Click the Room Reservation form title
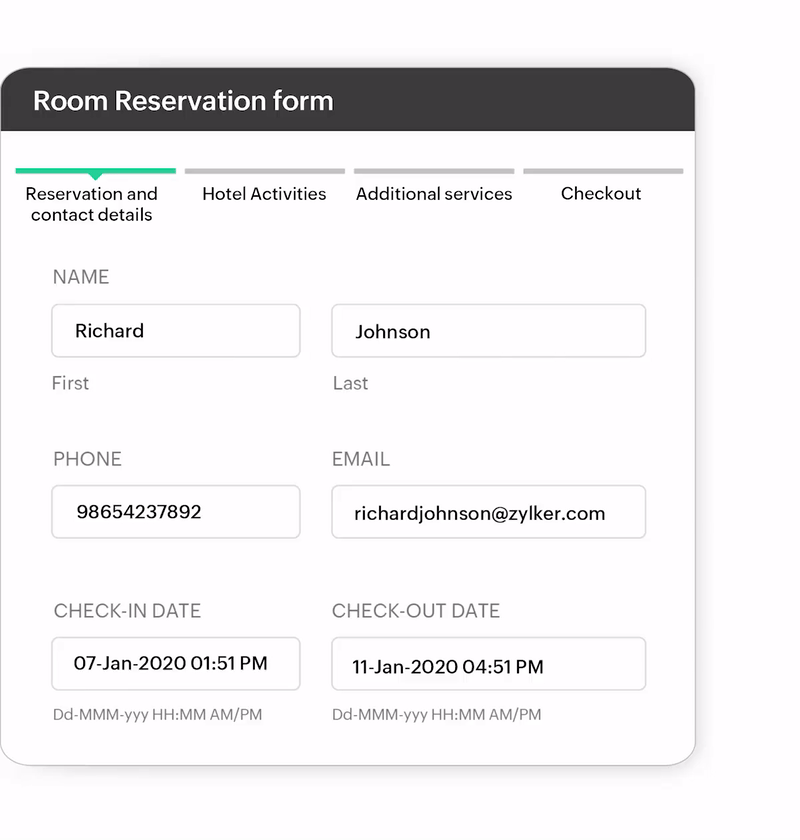Viewport: 800px width, 840px height. (183, 101)
